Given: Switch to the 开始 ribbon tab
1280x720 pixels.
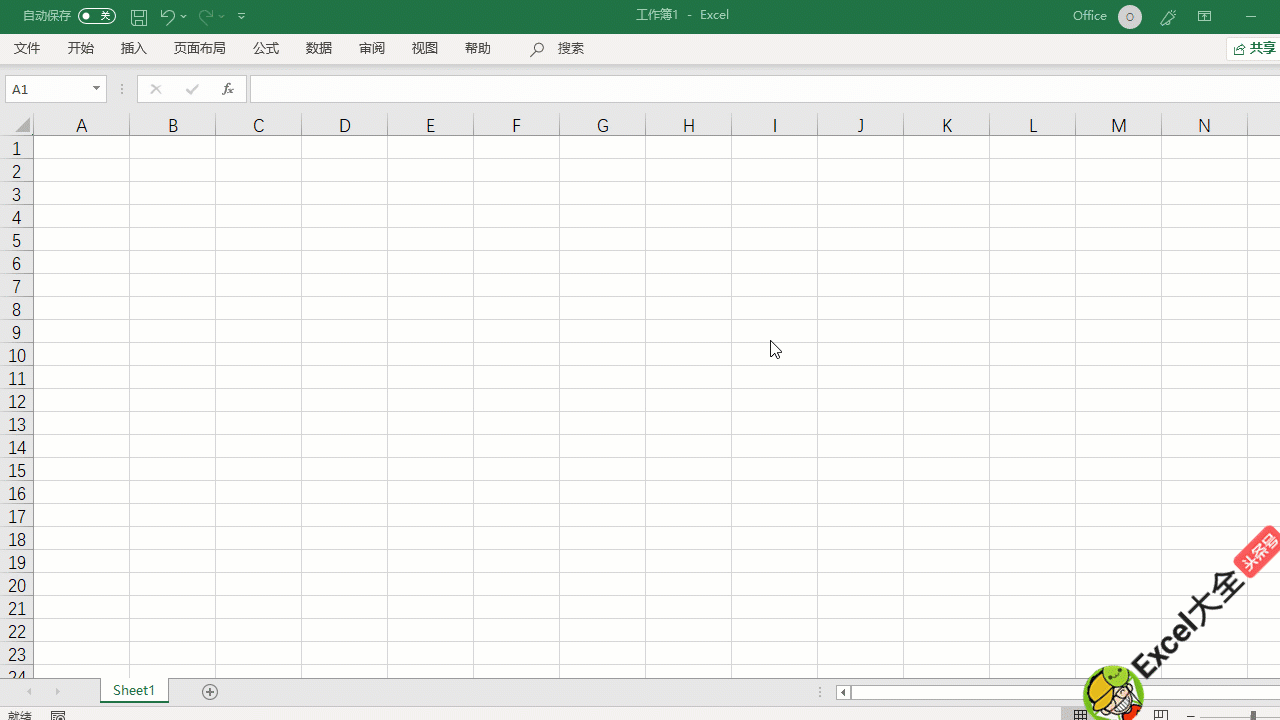Looking at the screenshot, I should [x=81, y=48].
